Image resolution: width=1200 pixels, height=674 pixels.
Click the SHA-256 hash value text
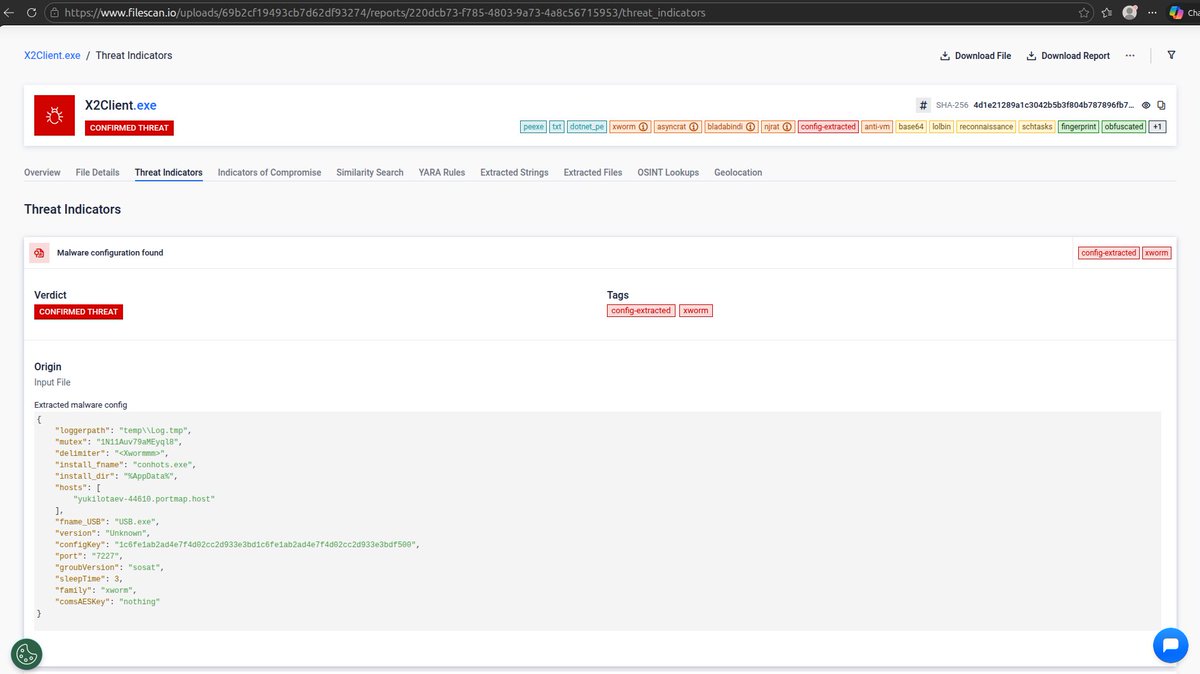1054,105
